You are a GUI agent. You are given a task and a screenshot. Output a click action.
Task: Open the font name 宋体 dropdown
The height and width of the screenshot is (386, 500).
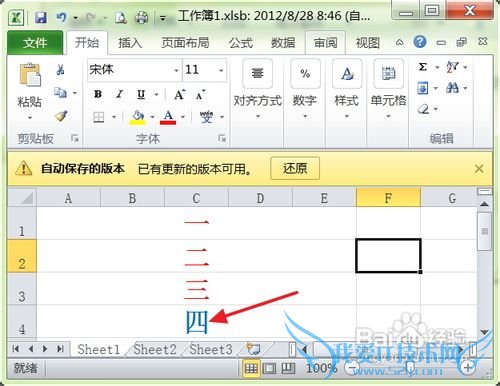[176, 70]
